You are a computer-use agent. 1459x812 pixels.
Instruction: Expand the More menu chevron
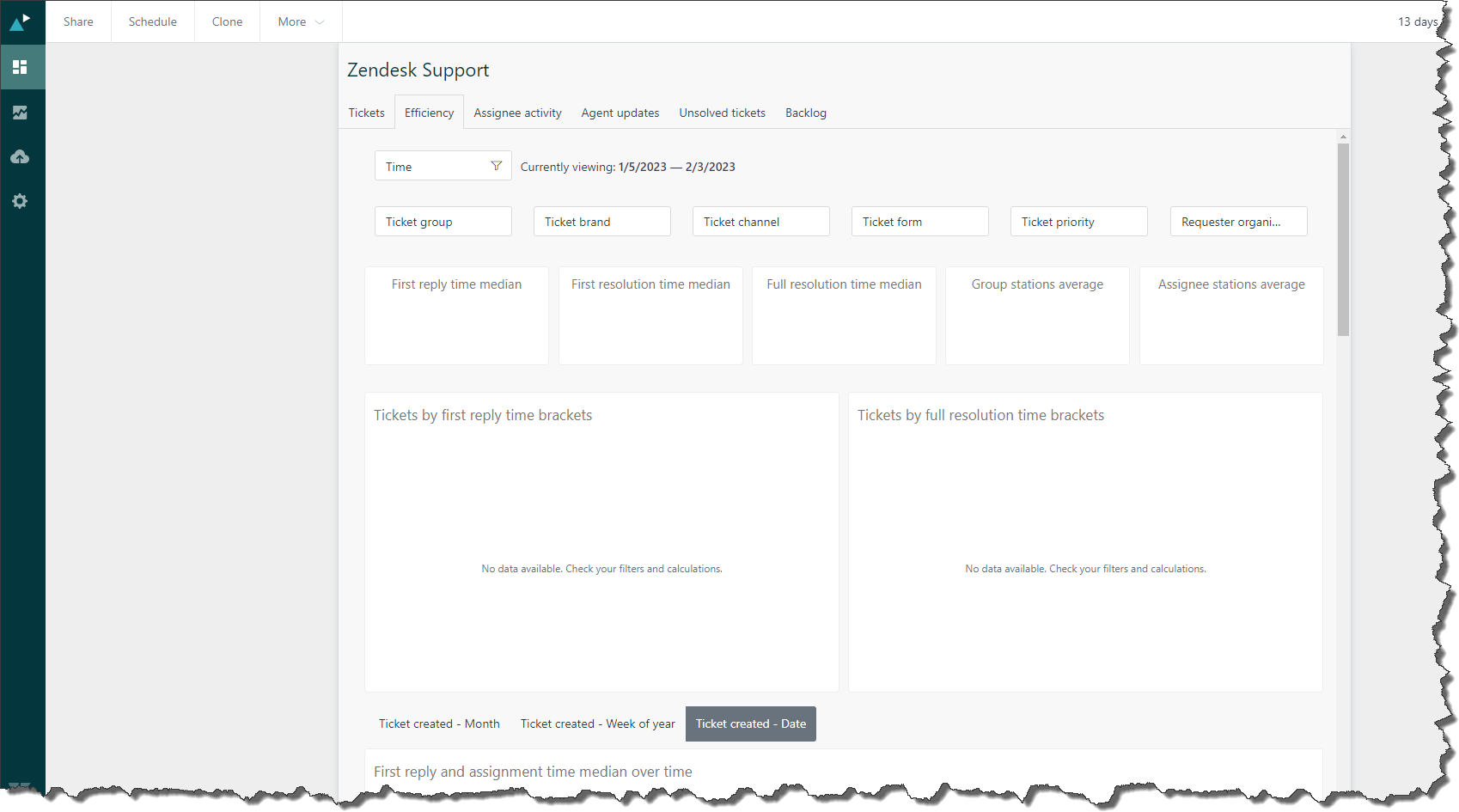pos(320,22)
